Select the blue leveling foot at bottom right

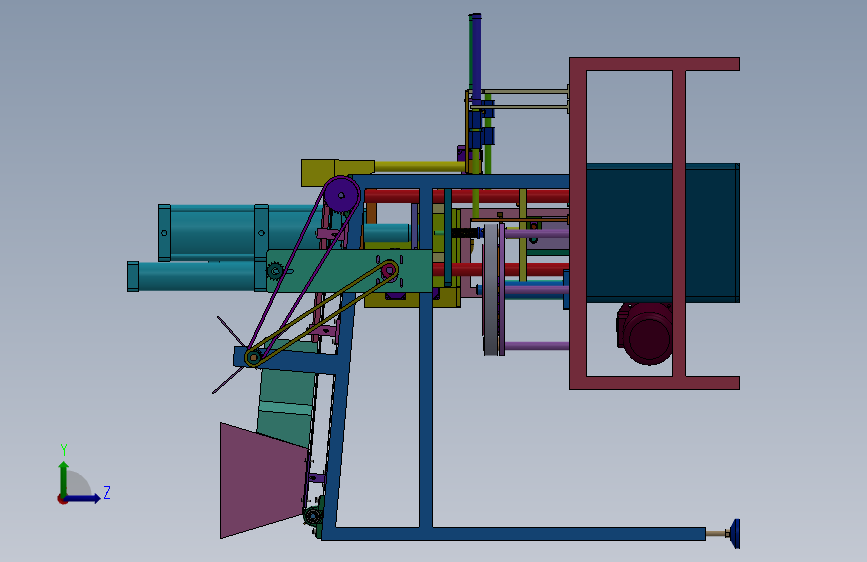coord(734,534)
